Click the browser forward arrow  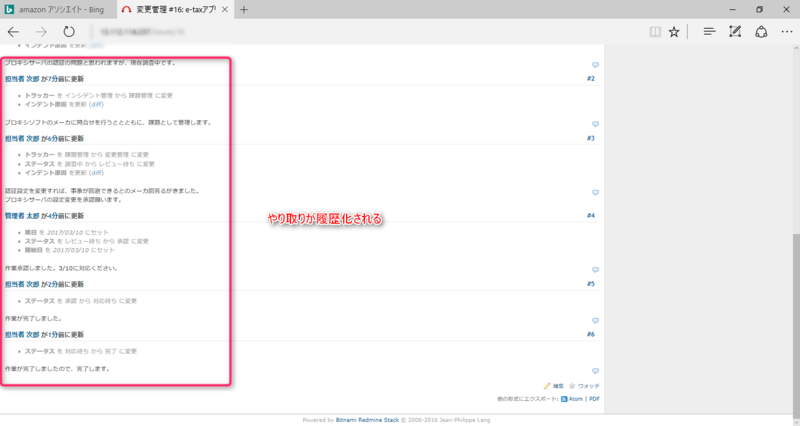coord(41,32)
